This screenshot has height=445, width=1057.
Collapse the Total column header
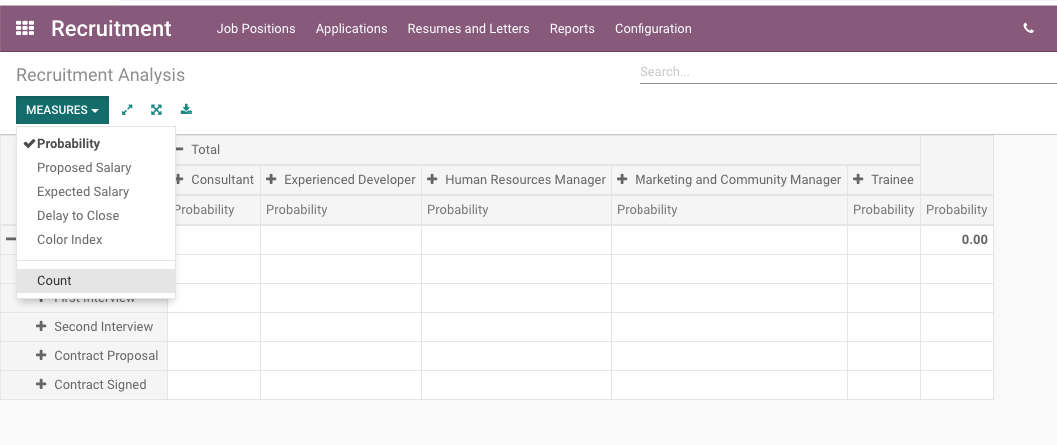[198, 150]
